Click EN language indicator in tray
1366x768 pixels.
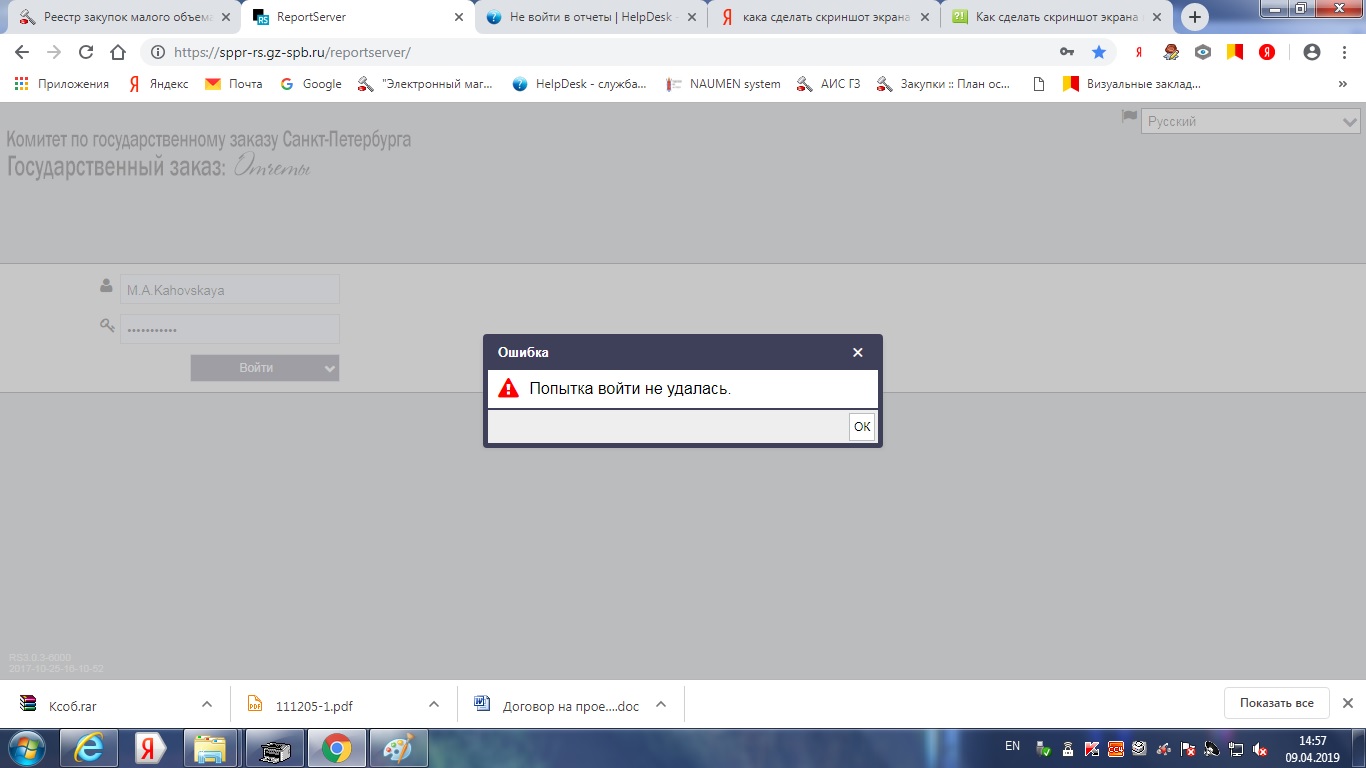(1012, 746)
